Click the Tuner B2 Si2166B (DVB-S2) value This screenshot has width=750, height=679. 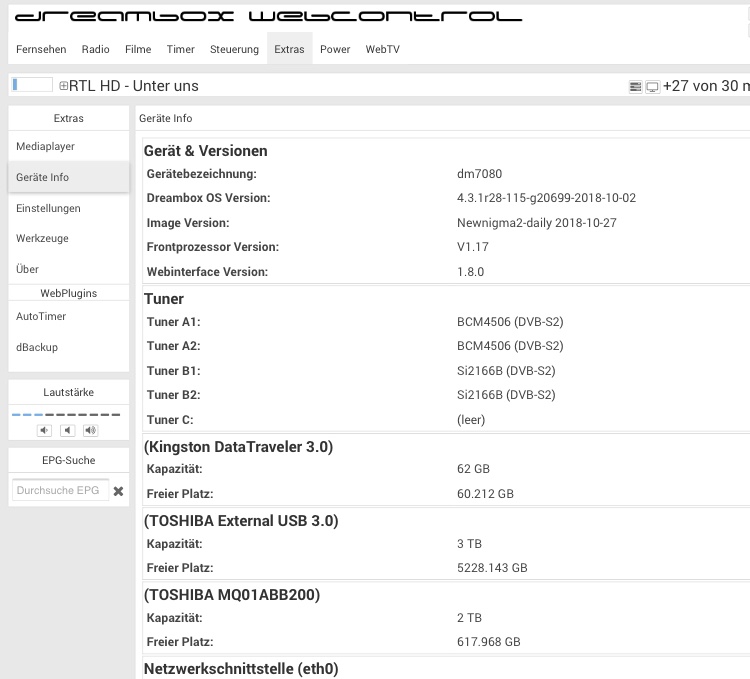506,395
